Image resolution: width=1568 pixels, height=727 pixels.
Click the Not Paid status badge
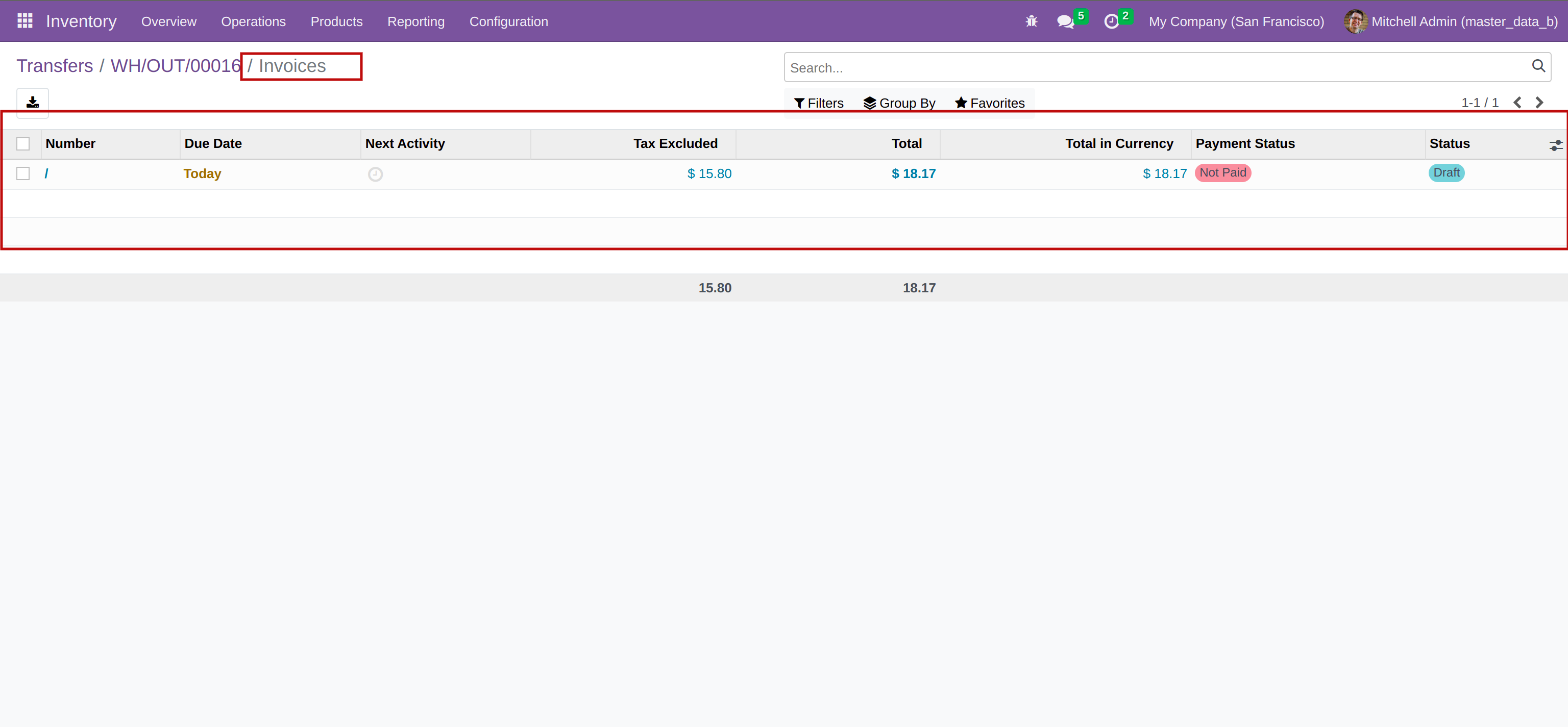(1222, 173)
